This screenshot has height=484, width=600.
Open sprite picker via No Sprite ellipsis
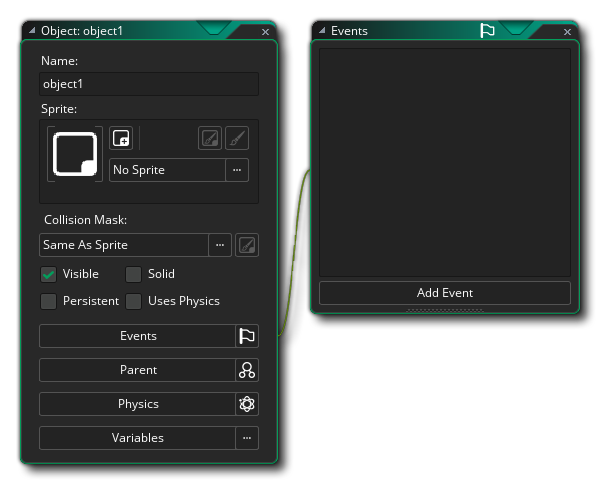click(x=237, y=170)
